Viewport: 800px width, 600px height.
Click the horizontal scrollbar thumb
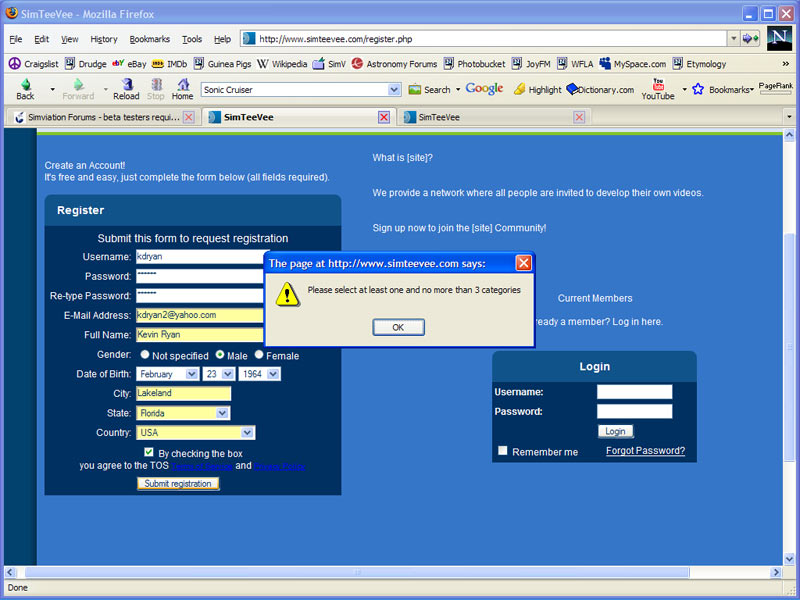click(357, 572)
